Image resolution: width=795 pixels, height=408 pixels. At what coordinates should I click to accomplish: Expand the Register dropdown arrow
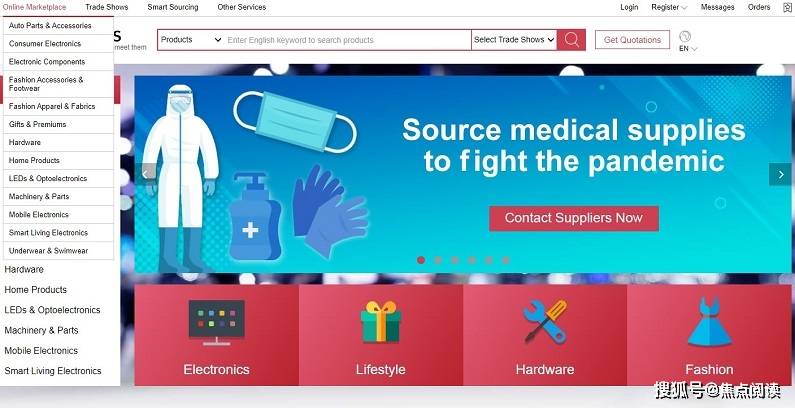[x=684, y=8]
